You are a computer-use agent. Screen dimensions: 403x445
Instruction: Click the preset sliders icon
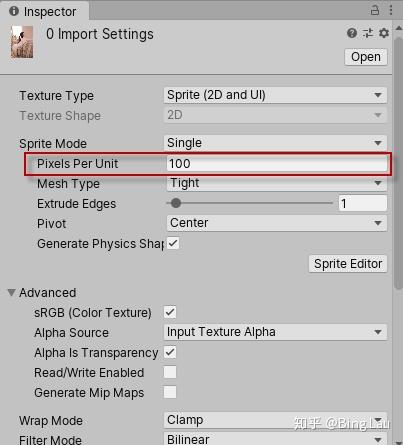tap(368, 33)
